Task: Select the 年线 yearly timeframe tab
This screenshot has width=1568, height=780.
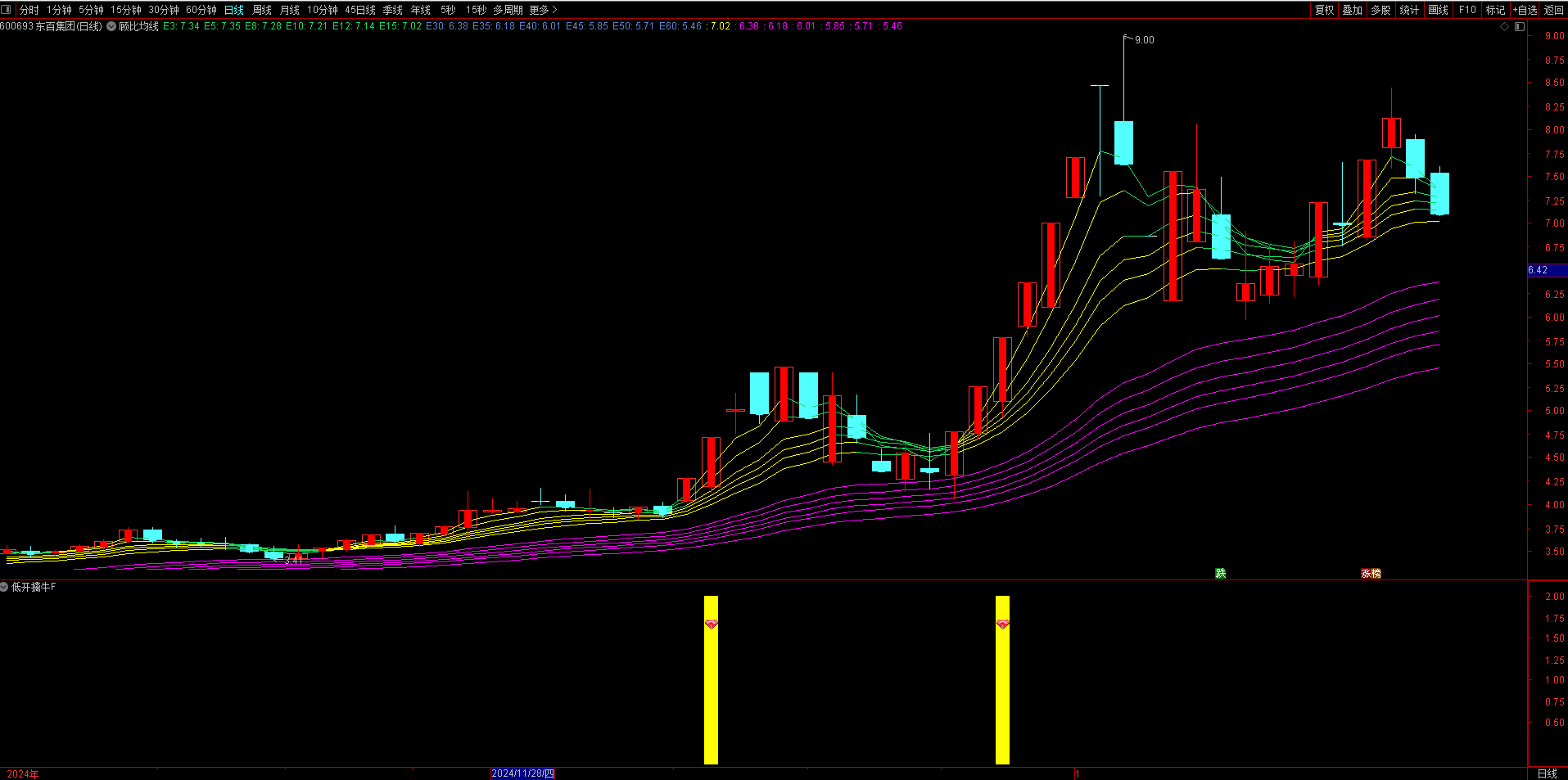Action: (421, 10)
